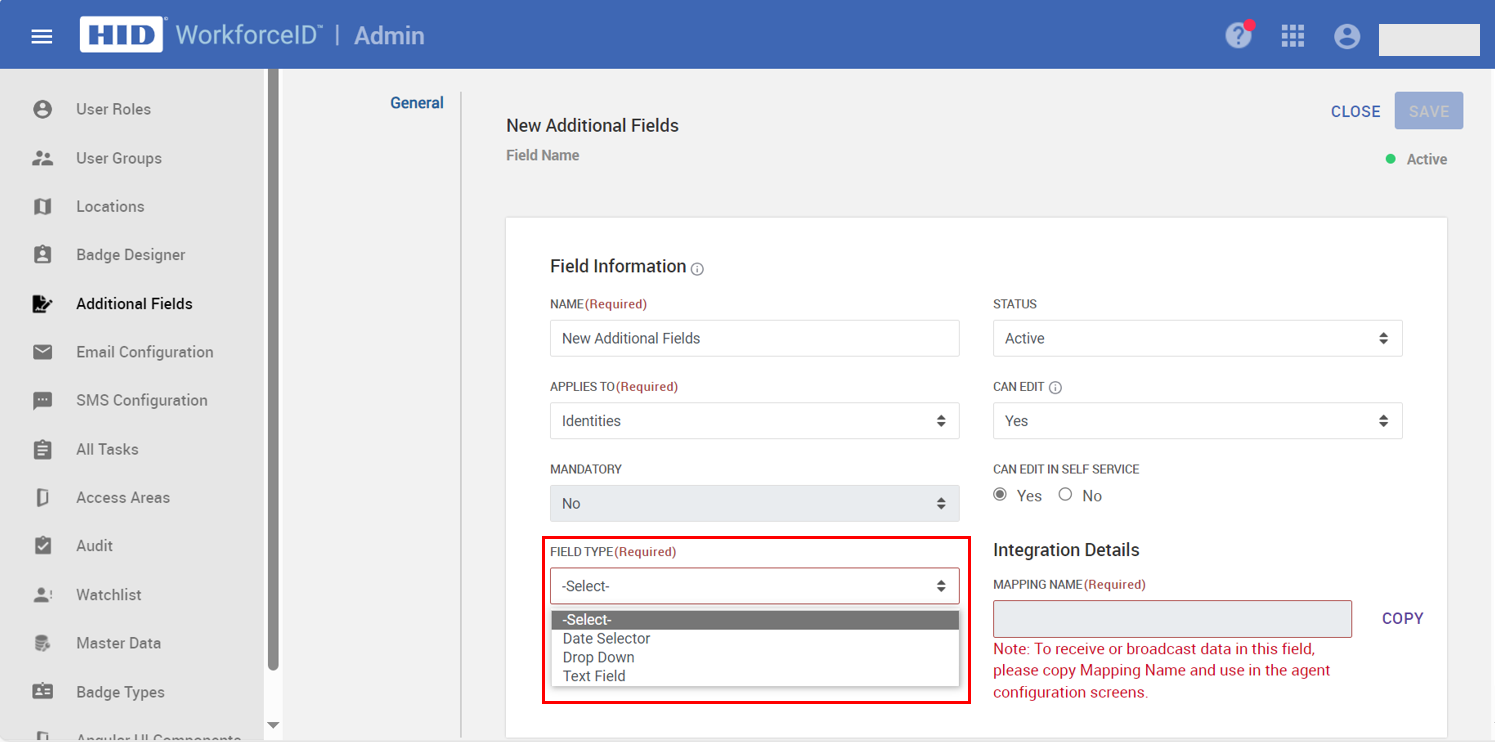Select Yes for Can Edit in Self Service

(x=1001, y=494)
